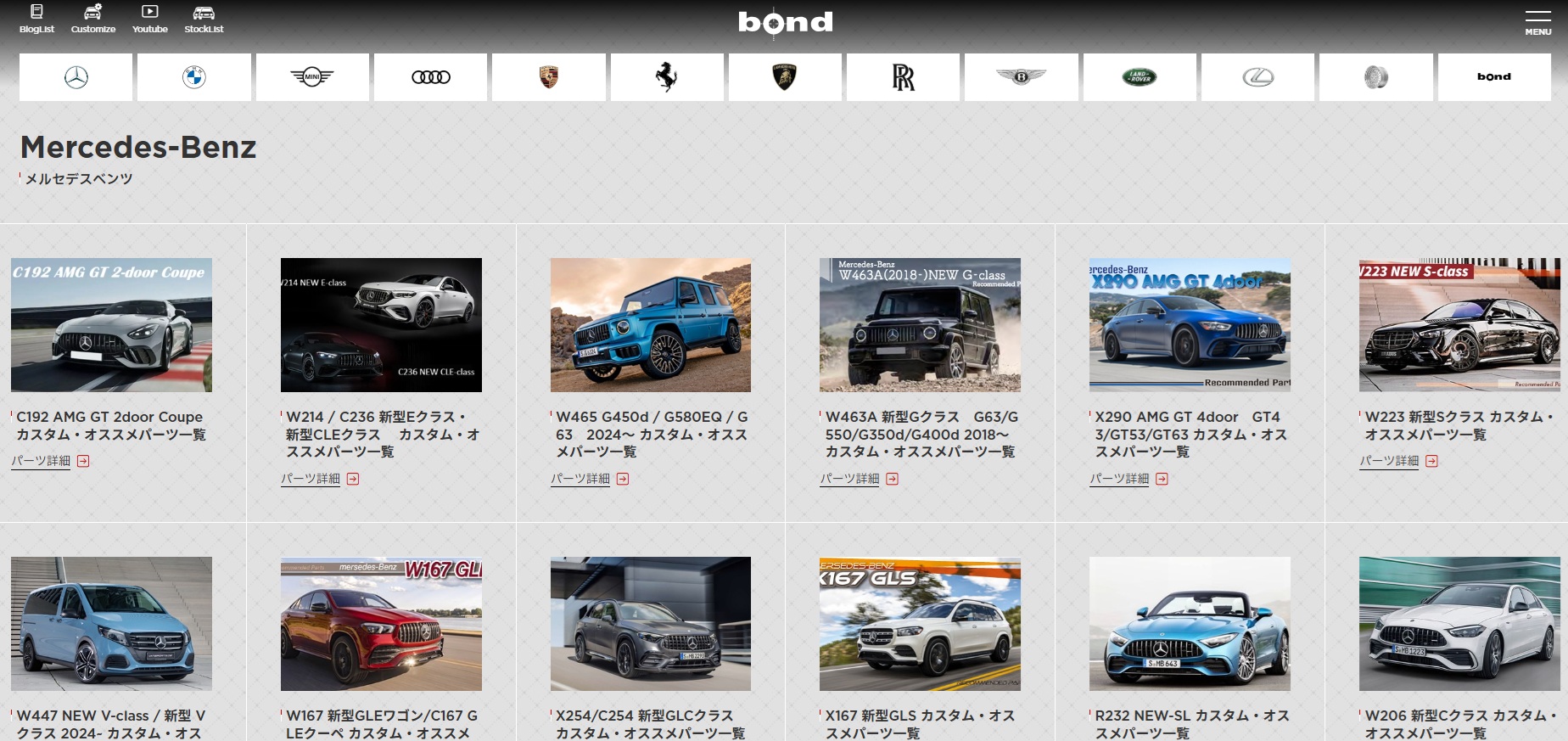Click the title 'W214 / C236 新型Eクラス・新型CLEクラス'
This screenshot has width=1568, height=741.
click(x=383, y=434)
